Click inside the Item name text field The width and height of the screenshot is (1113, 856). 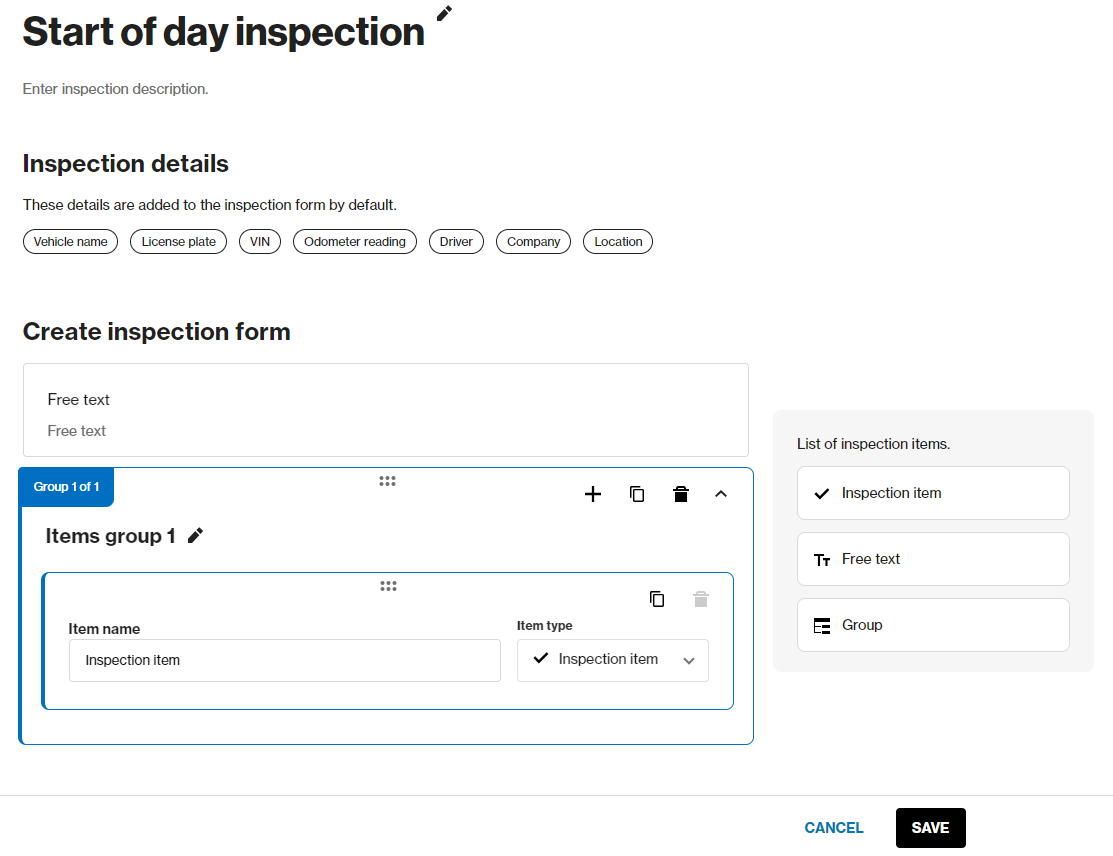coord(284,660)
